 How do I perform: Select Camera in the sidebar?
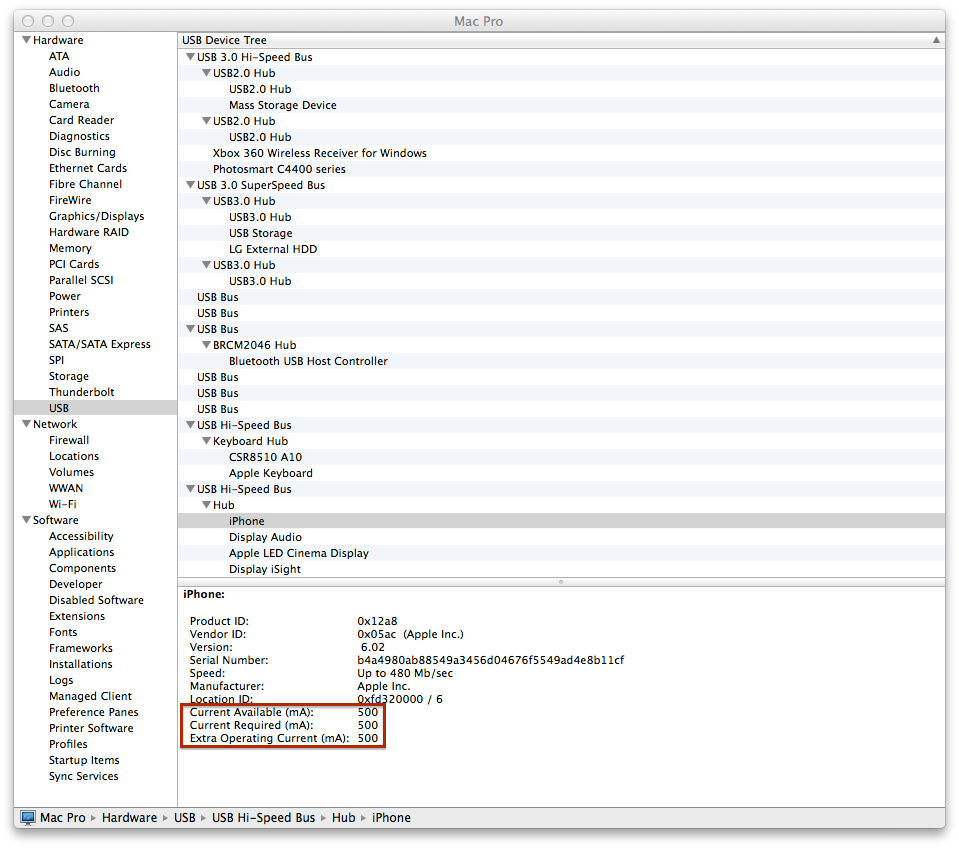point(69,104)
